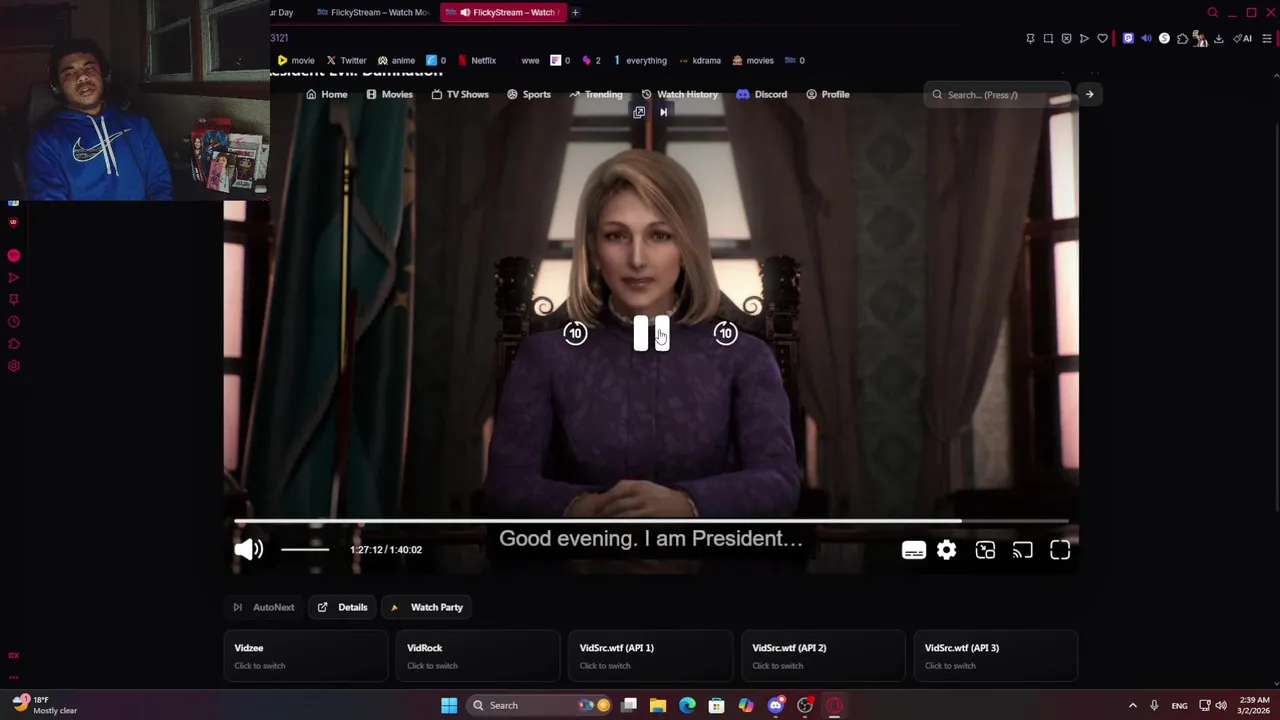Click the copy icon above video
The height and width of the screenshot is (720, 1280).
[639, 112]
